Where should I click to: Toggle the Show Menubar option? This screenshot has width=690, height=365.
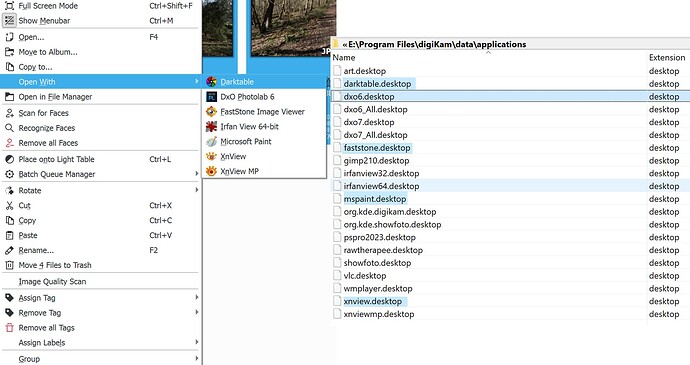pos(100,21)
